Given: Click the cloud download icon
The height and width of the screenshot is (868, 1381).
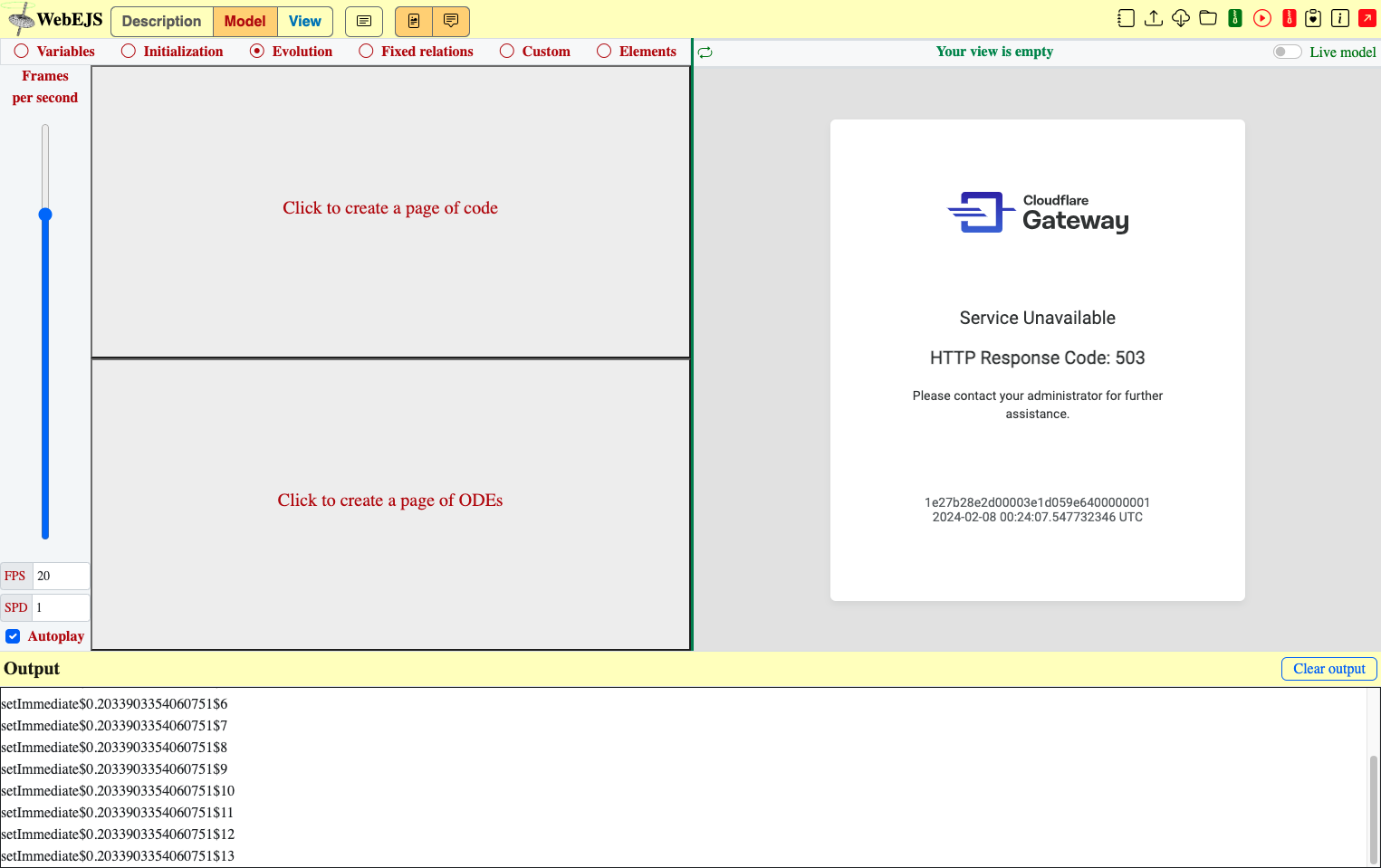Looking at the screenshot, I should point(1181,18).
